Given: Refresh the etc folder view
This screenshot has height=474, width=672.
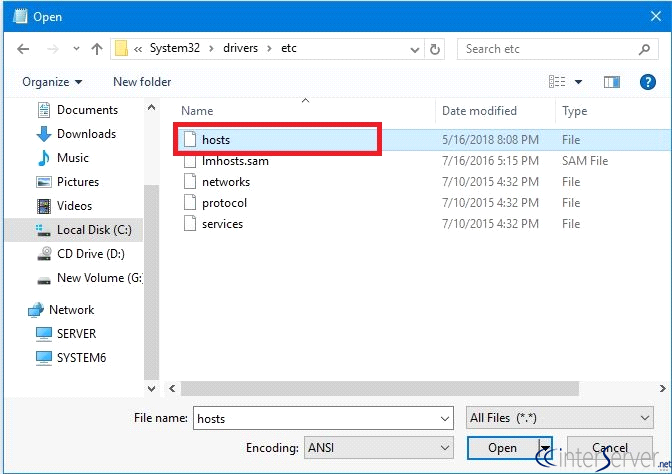Looking at the screenshot, I should click(435, 49).
